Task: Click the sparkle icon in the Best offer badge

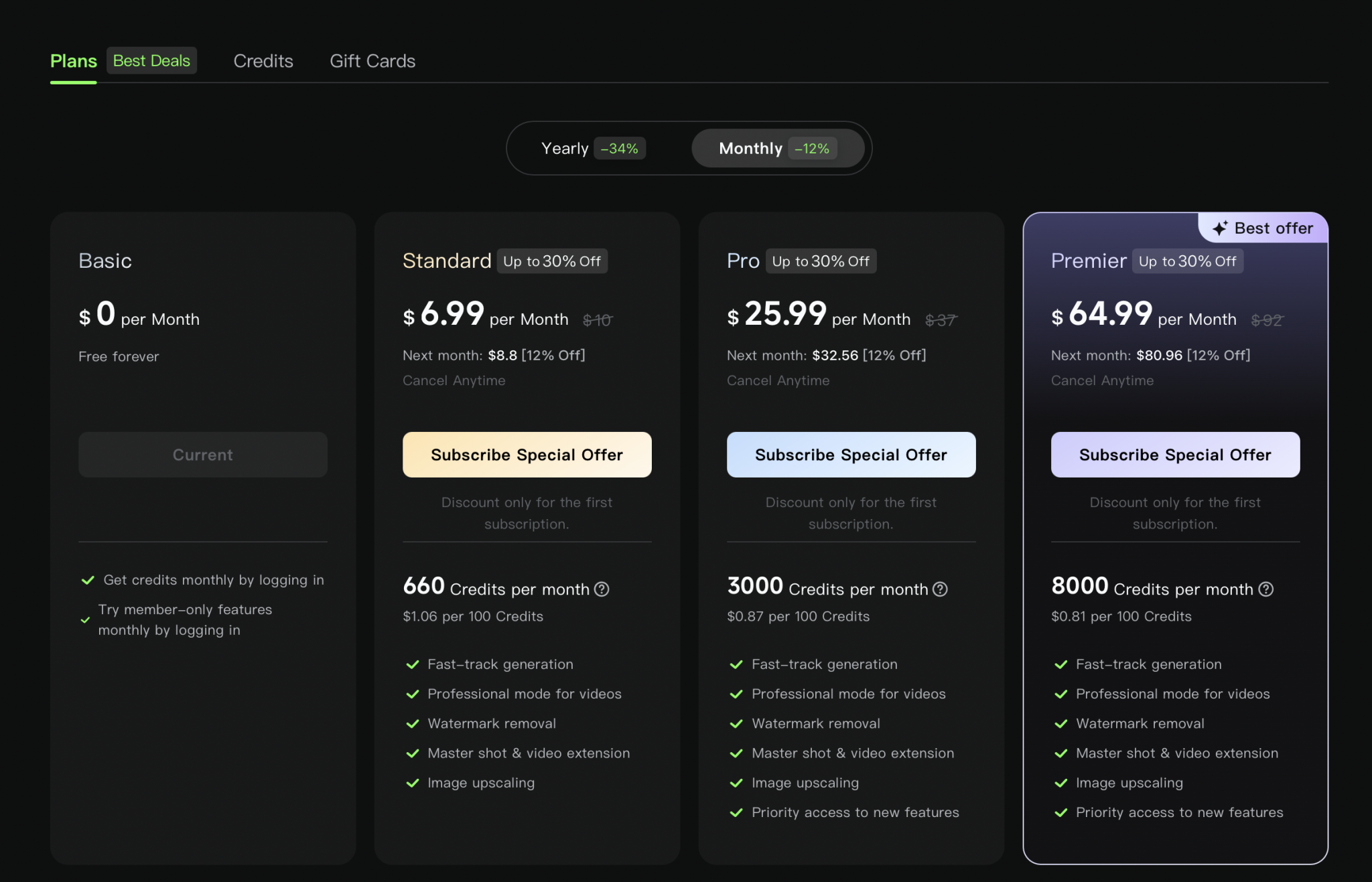Action: coord(1221,228)
